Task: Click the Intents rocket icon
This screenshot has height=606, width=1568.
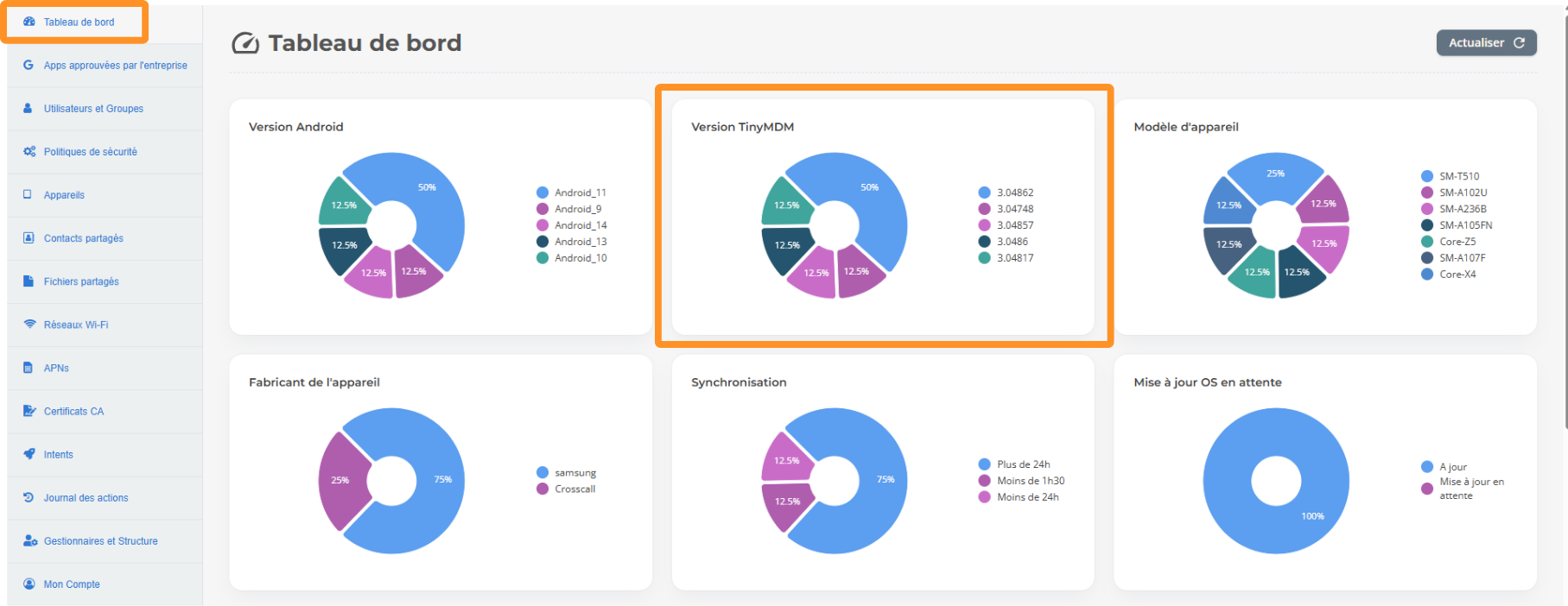Action: click(x=29, y=454)
